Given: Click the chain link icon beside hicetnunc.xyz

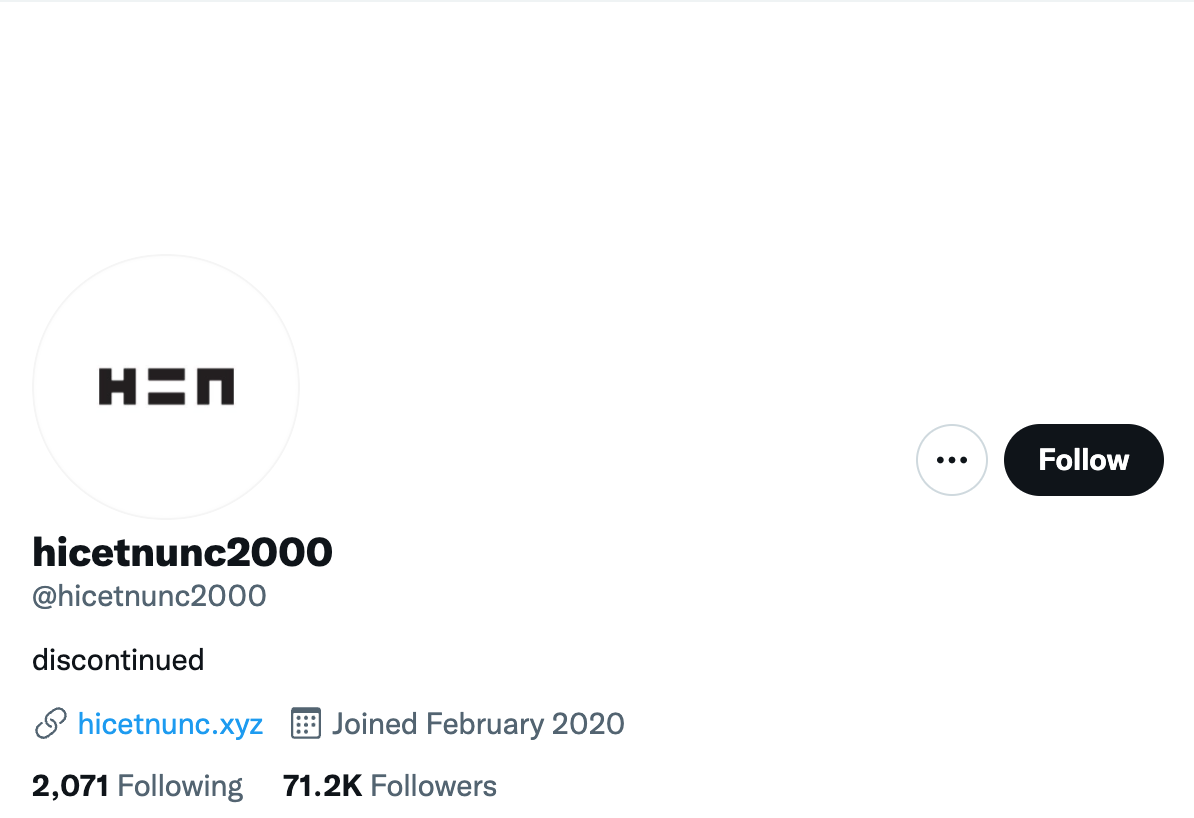Looking at the screenshot, I should click(50, 724).
